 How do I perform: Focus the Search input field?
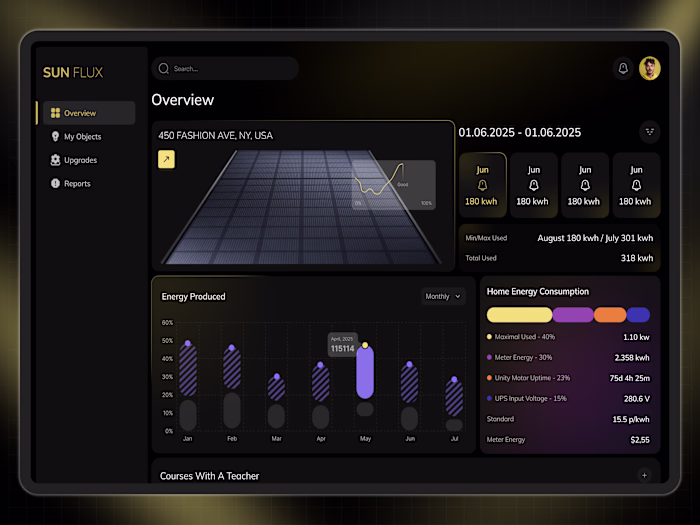tap(225, 68)
